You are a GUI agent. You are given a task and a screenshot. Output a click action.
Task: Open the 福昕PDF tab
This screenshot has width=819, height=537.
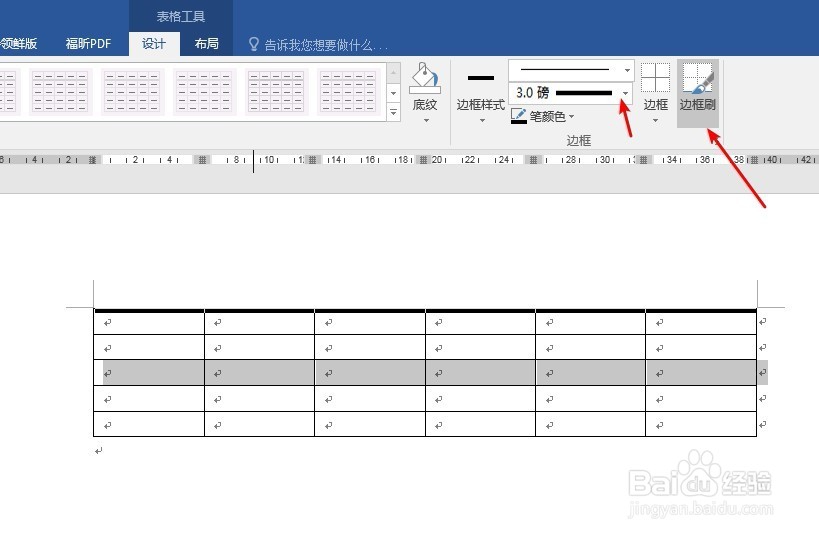pyautogui.click(x=88, y=44)
